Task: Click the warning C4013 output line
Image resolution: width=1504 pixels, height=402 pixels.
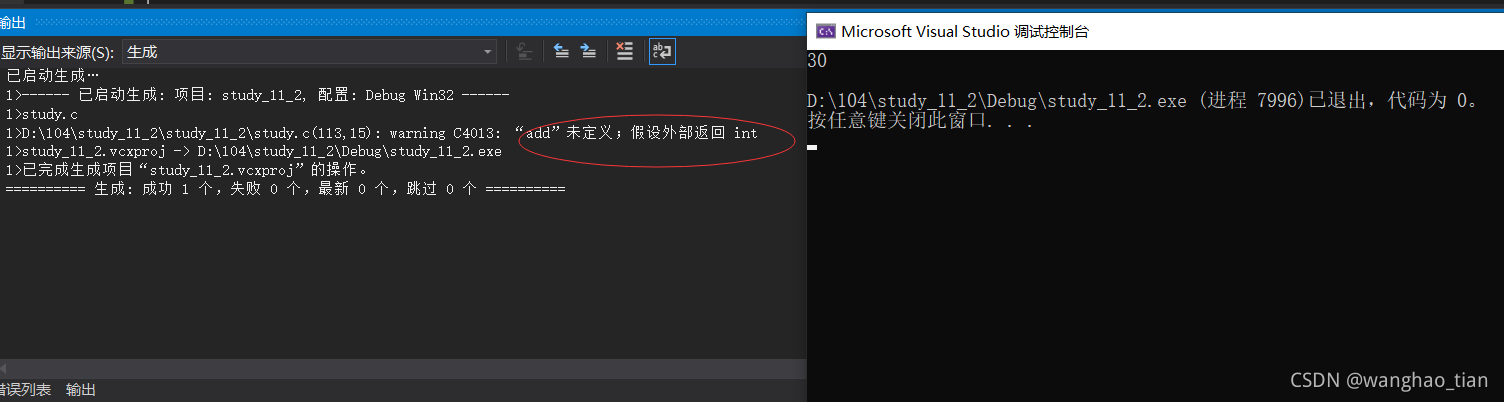Action: coord(381,133)
